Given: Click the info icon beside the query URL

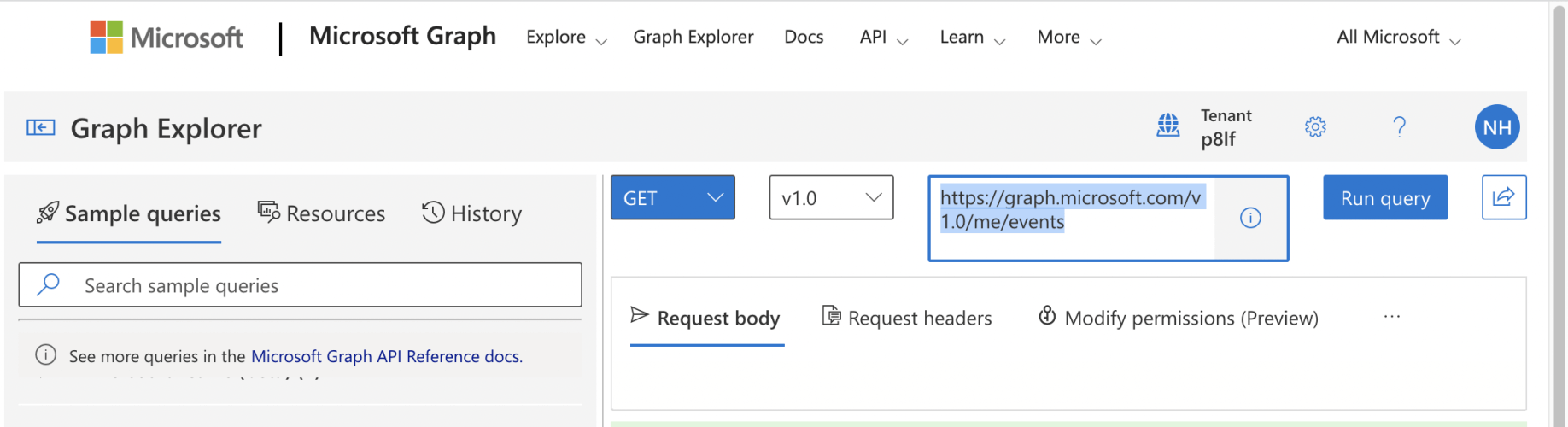Looking at the screenshot, I should point(1249,219).
